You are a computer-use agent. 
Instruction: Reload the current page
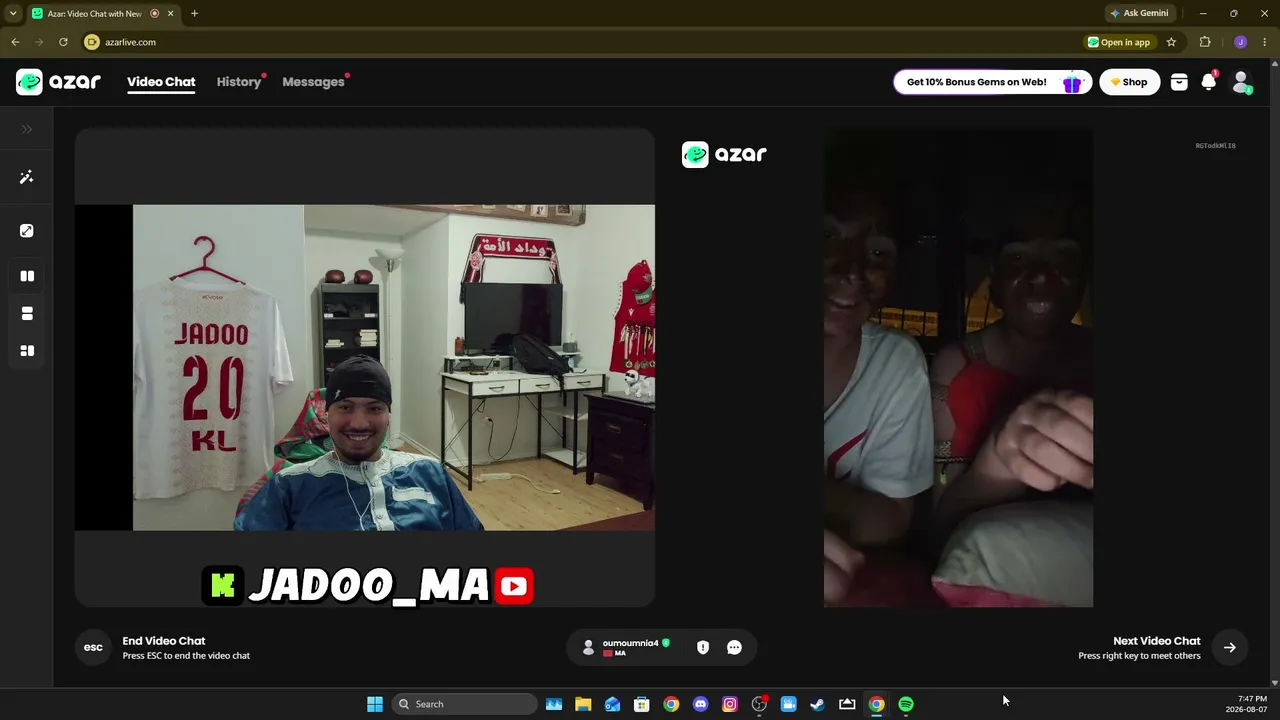tap(63, 42)
